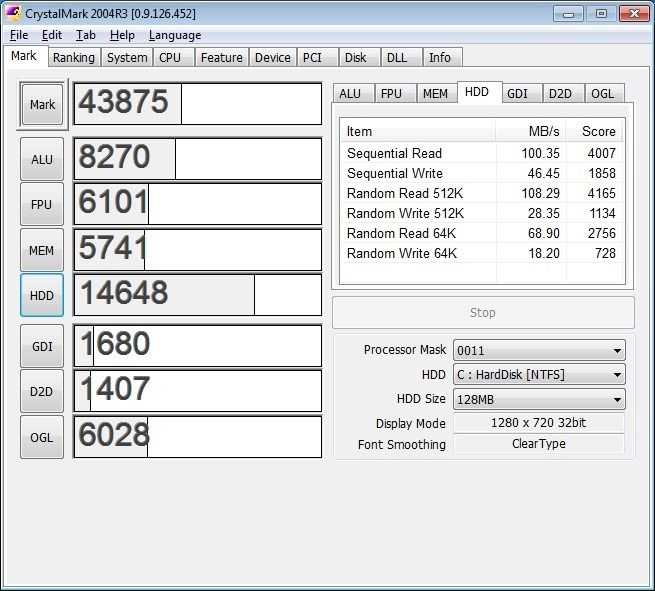Click the Score column header
This screenshot has width=655, height=591.
click(595, 131)
